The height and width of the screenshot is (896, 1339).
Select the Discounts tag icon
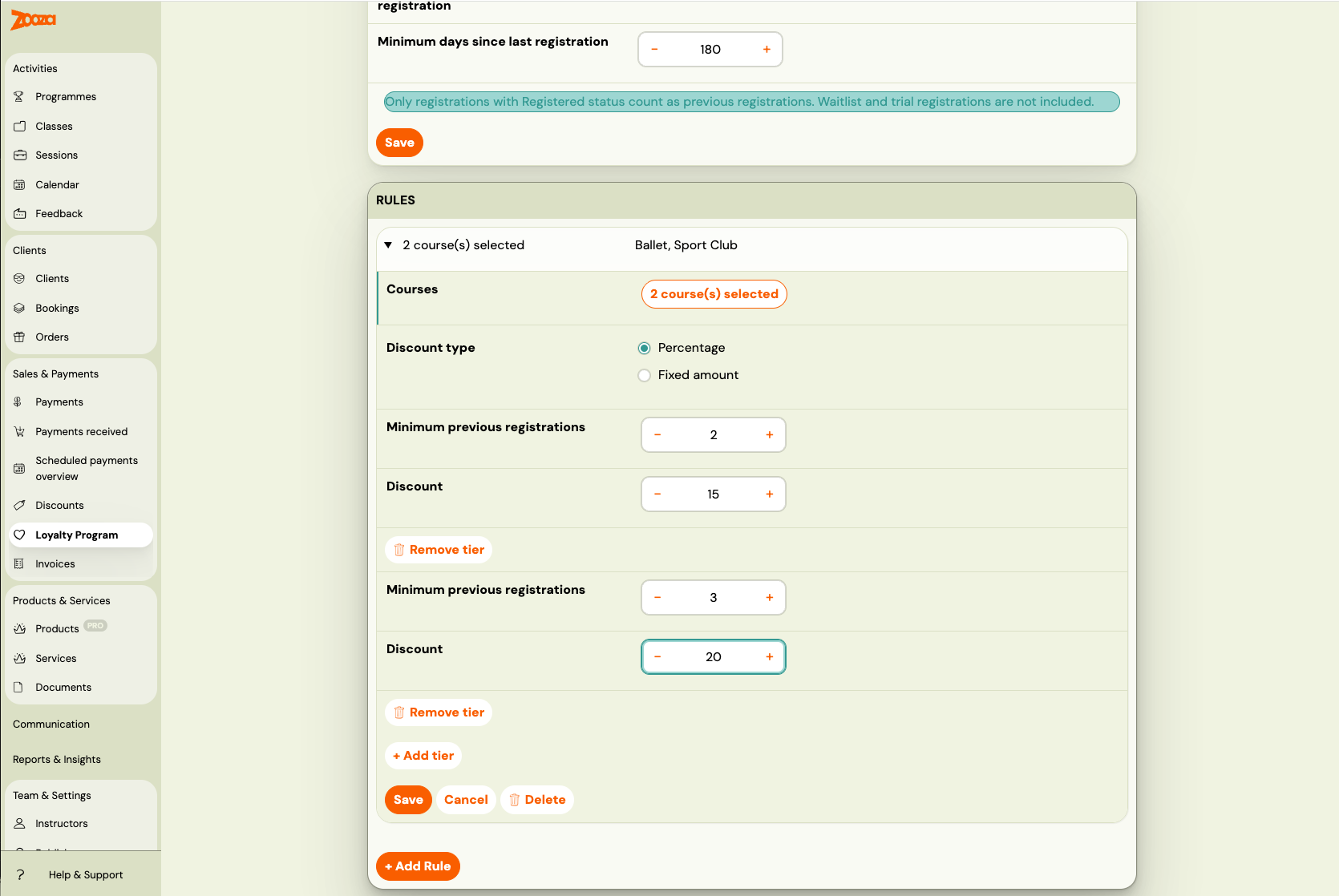click(20, 505)
